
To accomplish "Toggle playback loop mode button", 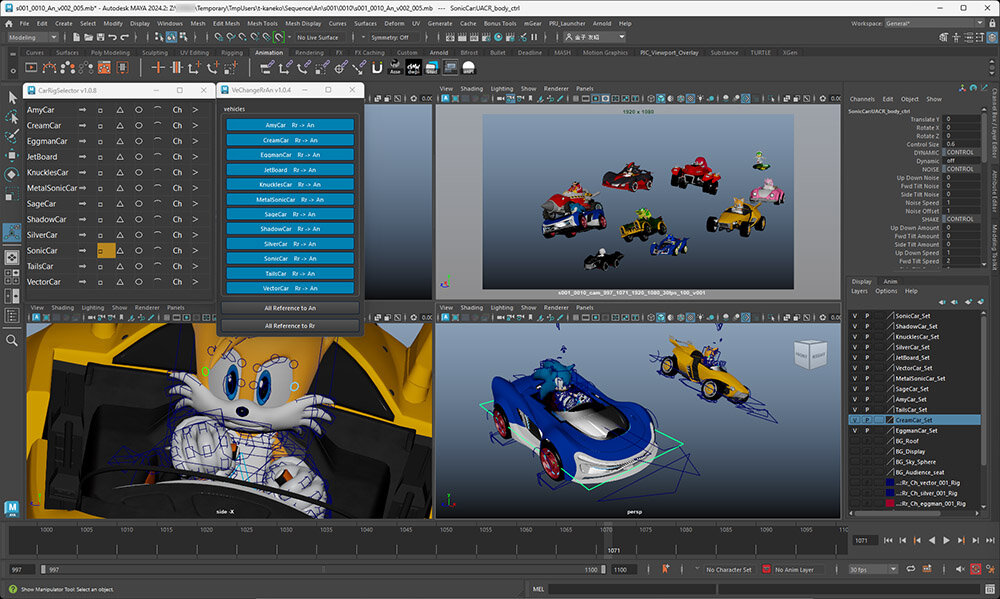I will click(911, 569).
